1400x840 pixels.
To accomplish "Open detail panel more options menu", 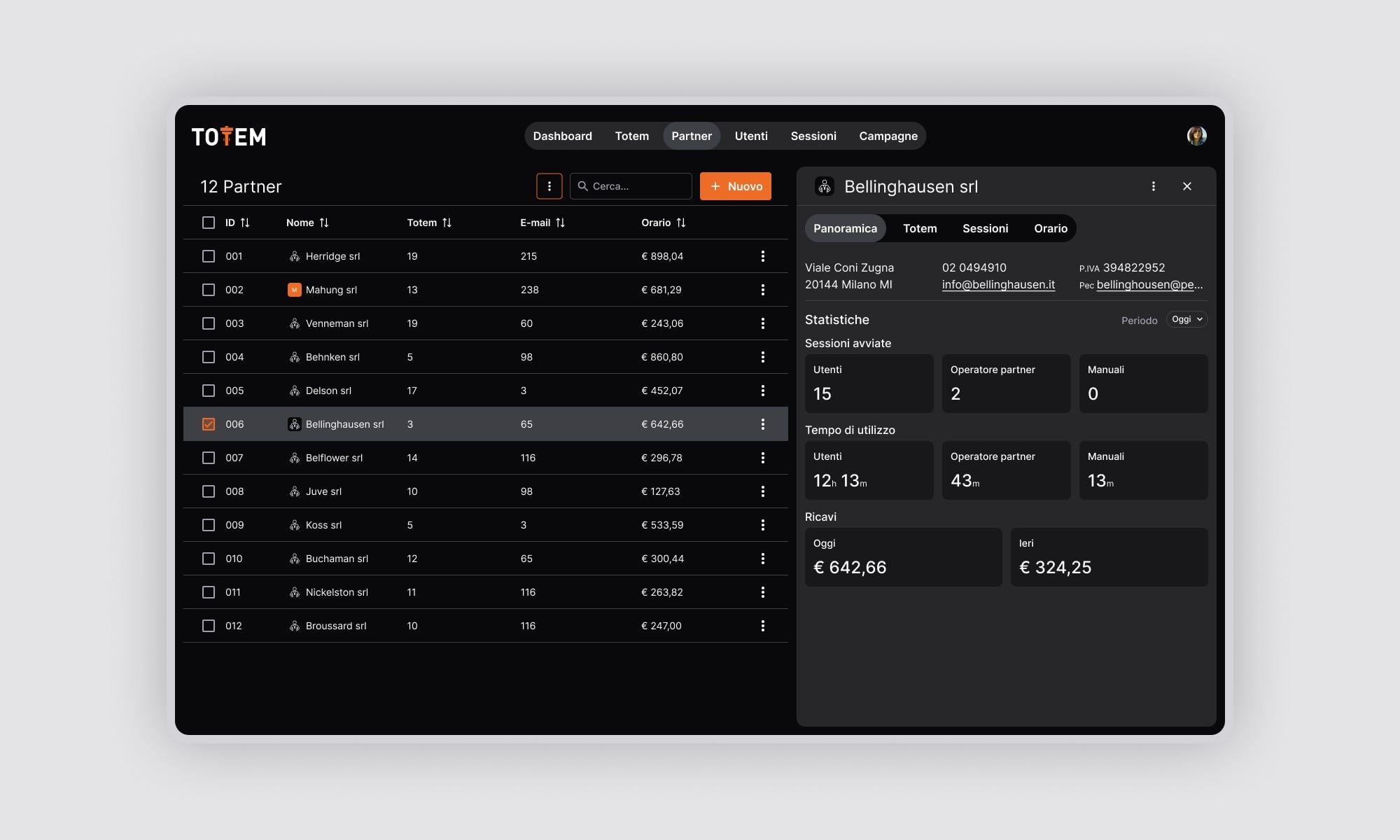I will tap(1154, 186).
